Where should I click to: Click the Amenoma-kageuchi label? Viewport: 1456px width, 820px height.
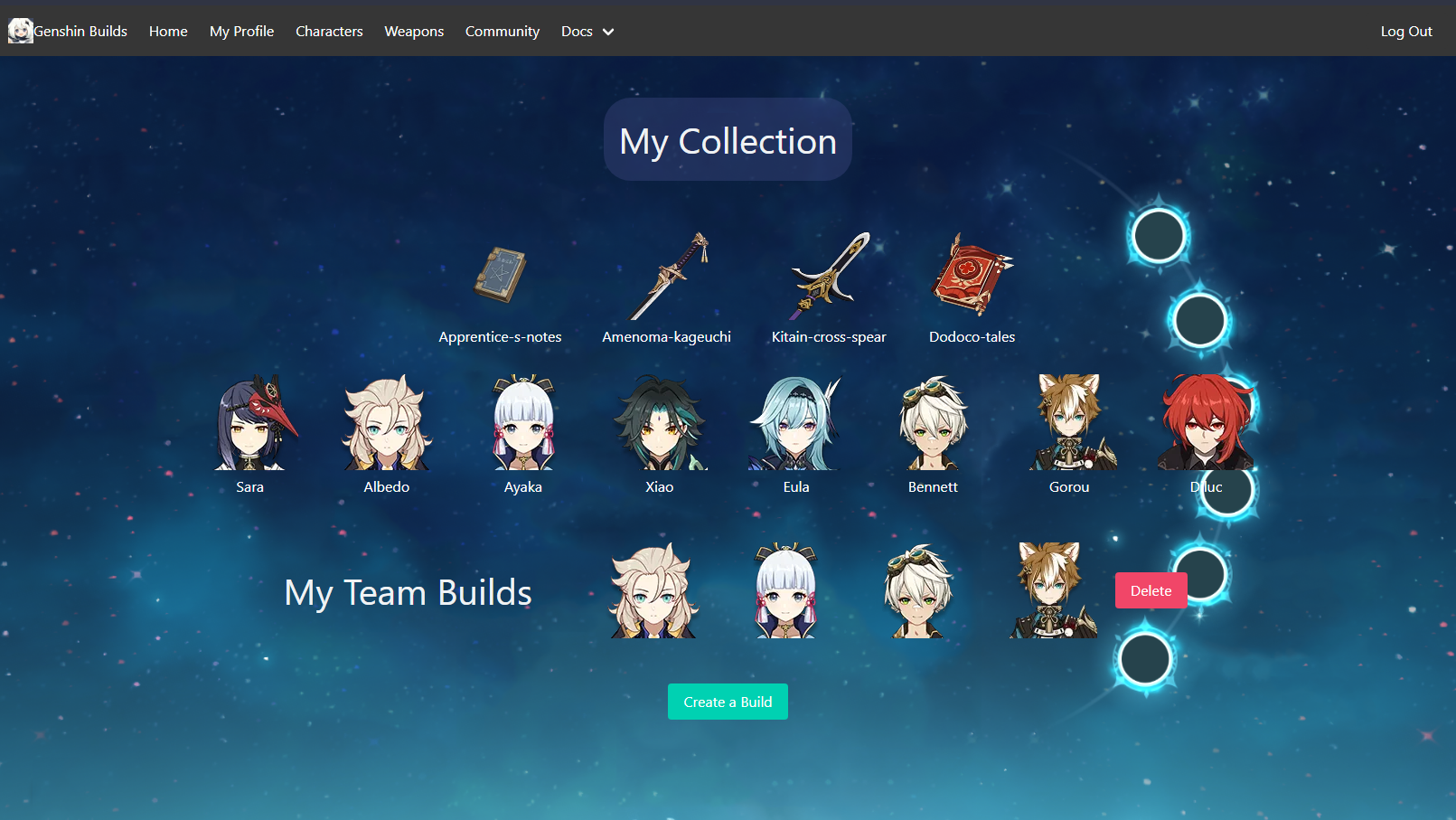(667, 336)
